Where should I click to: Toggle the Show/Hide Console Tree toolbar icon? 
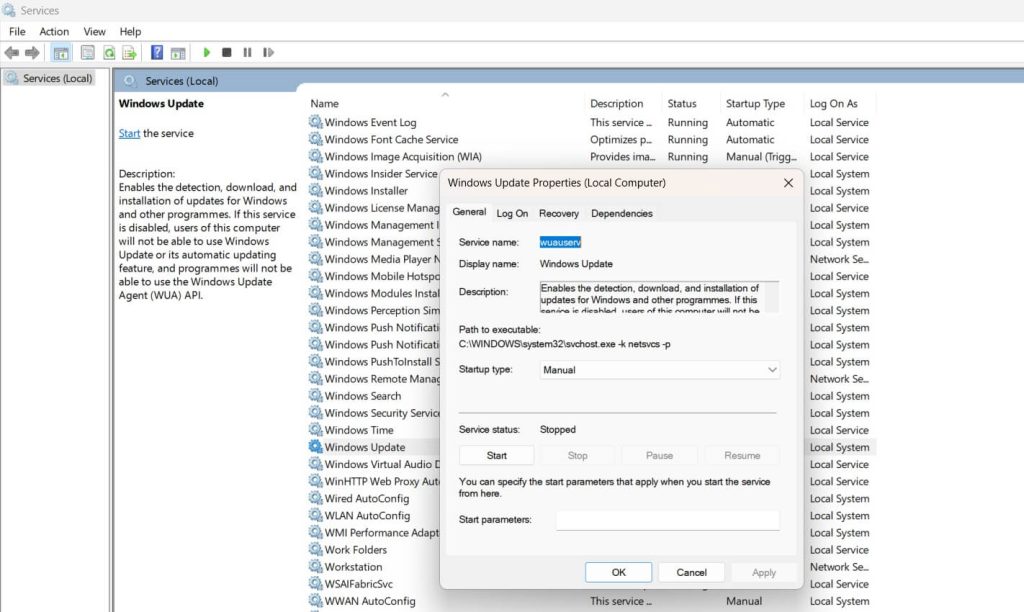point(61,52)
